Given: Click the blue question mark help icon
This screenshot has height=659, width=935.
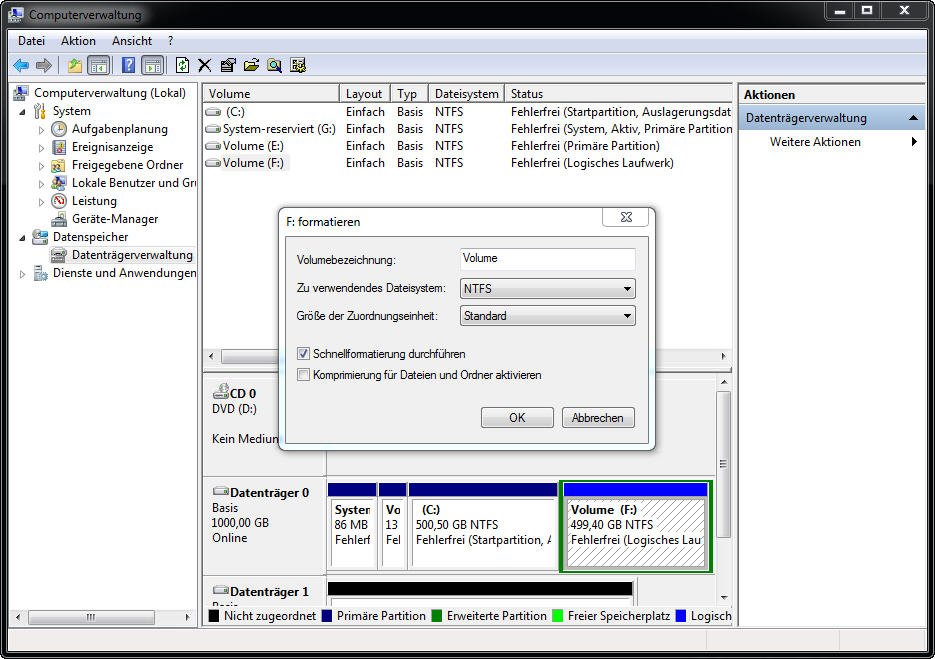Looking at the screenshot, I should (x=128, y=65).
